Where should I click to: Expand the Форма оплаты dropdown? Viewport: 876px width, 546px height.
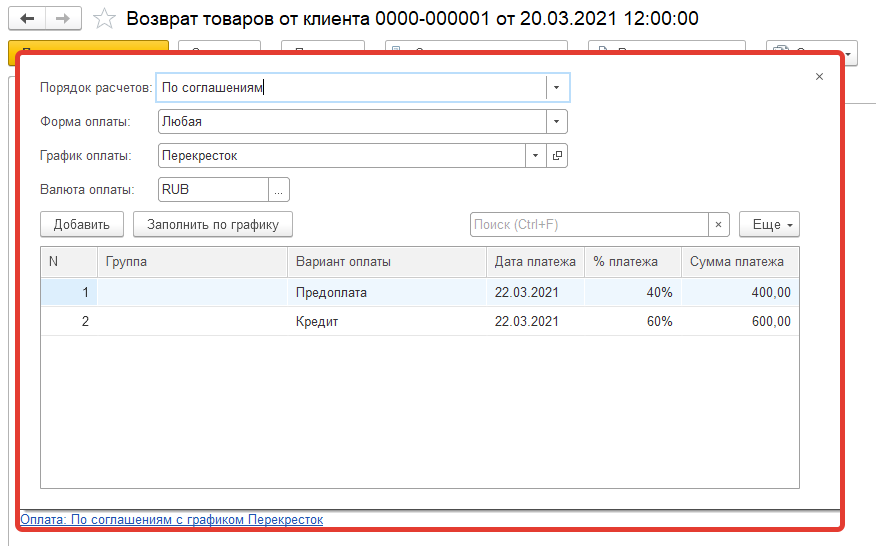tap(556, 122)
